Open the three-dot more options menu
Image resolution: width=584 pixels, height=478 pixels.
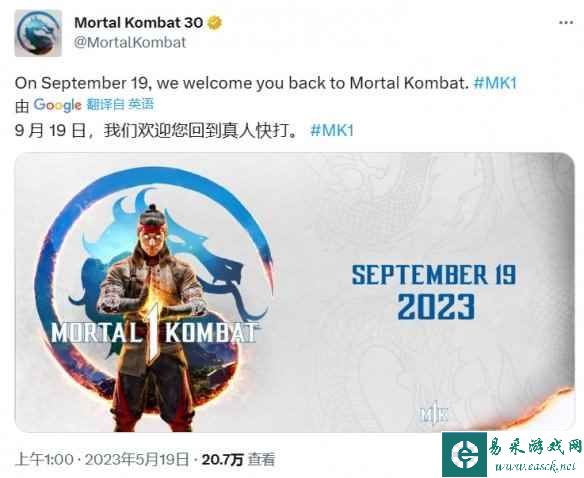[x=566, y=23]
